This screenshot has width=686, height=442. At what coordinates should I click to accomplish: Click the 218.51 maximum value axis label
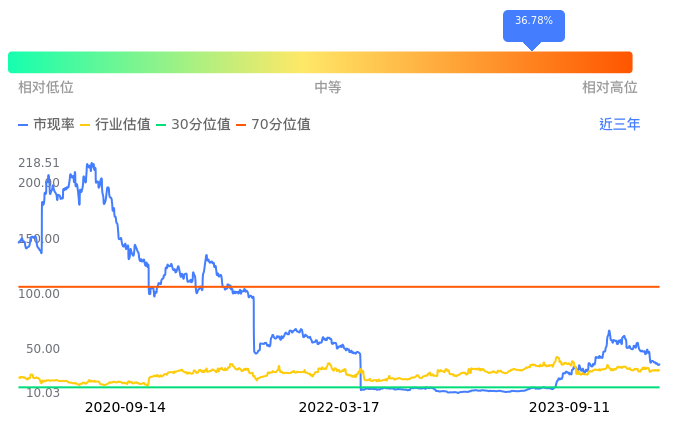39,163
